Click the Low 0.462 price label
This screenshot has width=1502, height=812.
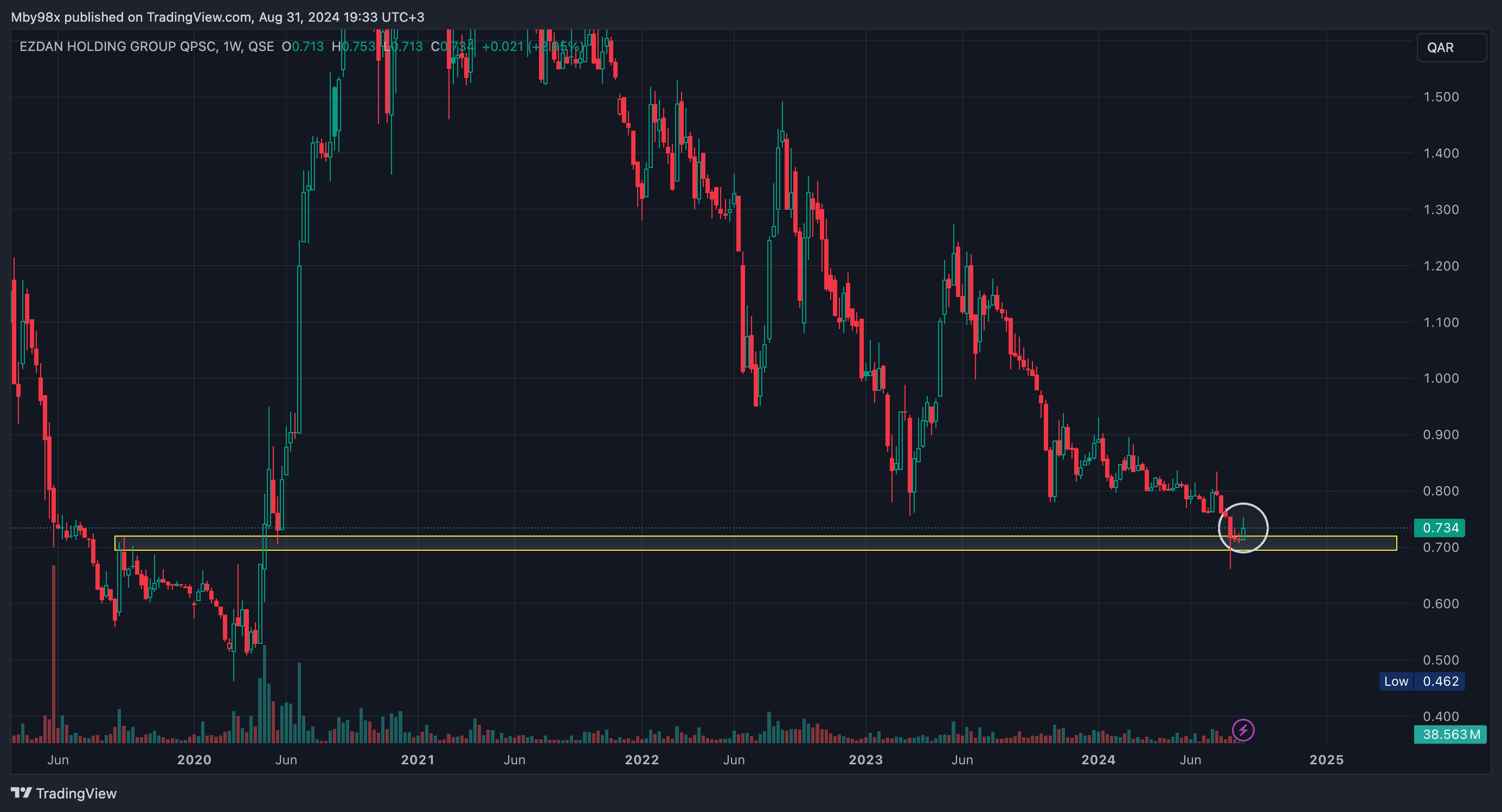coord(1422,681)
